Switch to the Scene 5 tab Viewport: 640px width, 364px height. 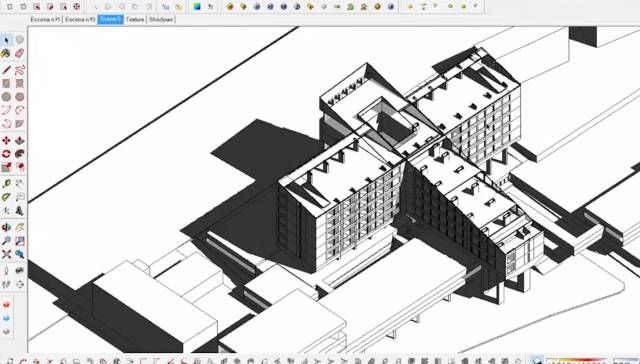(x=110, y=20)
